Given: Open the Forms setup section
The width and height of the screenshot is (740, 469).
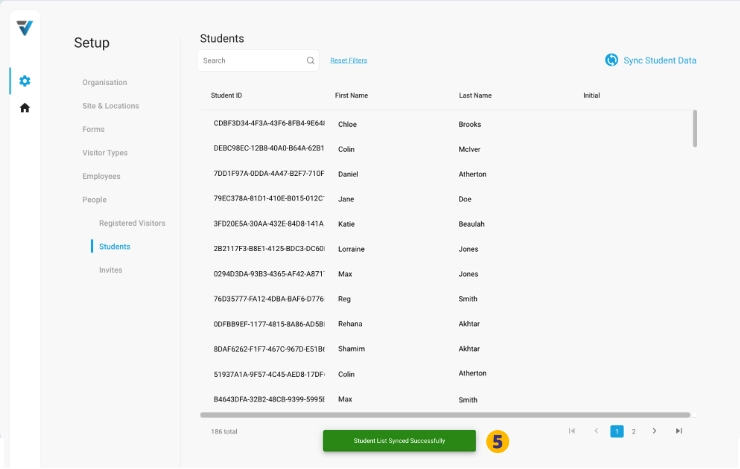Looking at the screenshot, I should 93,129.
